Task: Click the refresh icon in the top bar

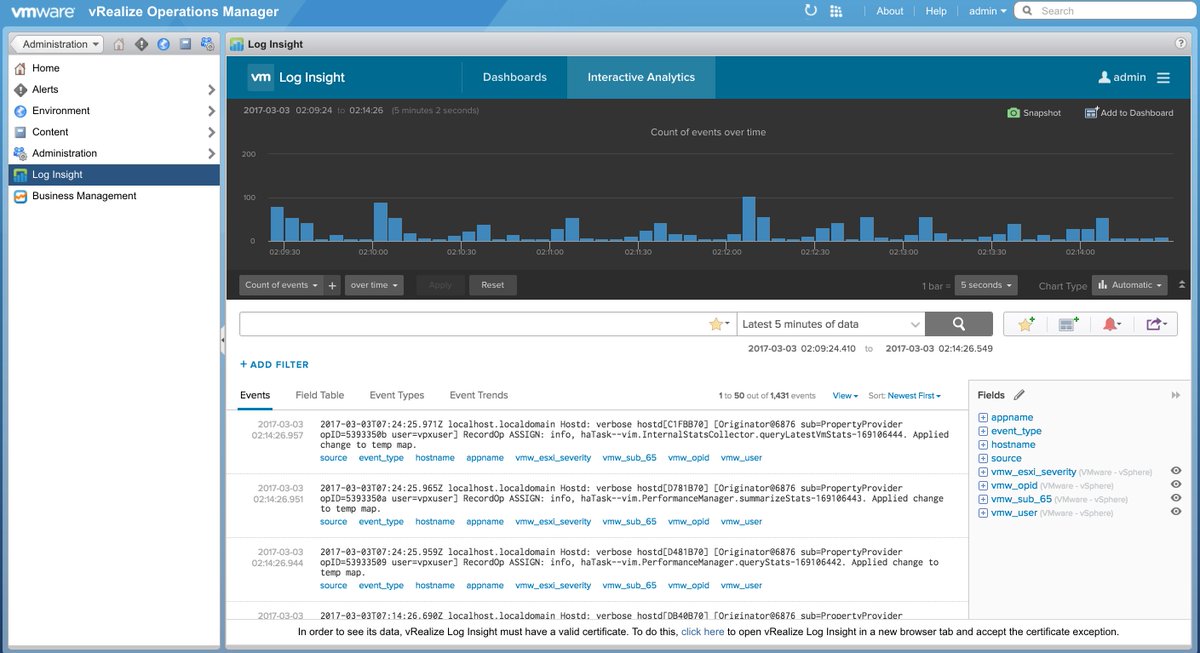Action: [811, 11]
